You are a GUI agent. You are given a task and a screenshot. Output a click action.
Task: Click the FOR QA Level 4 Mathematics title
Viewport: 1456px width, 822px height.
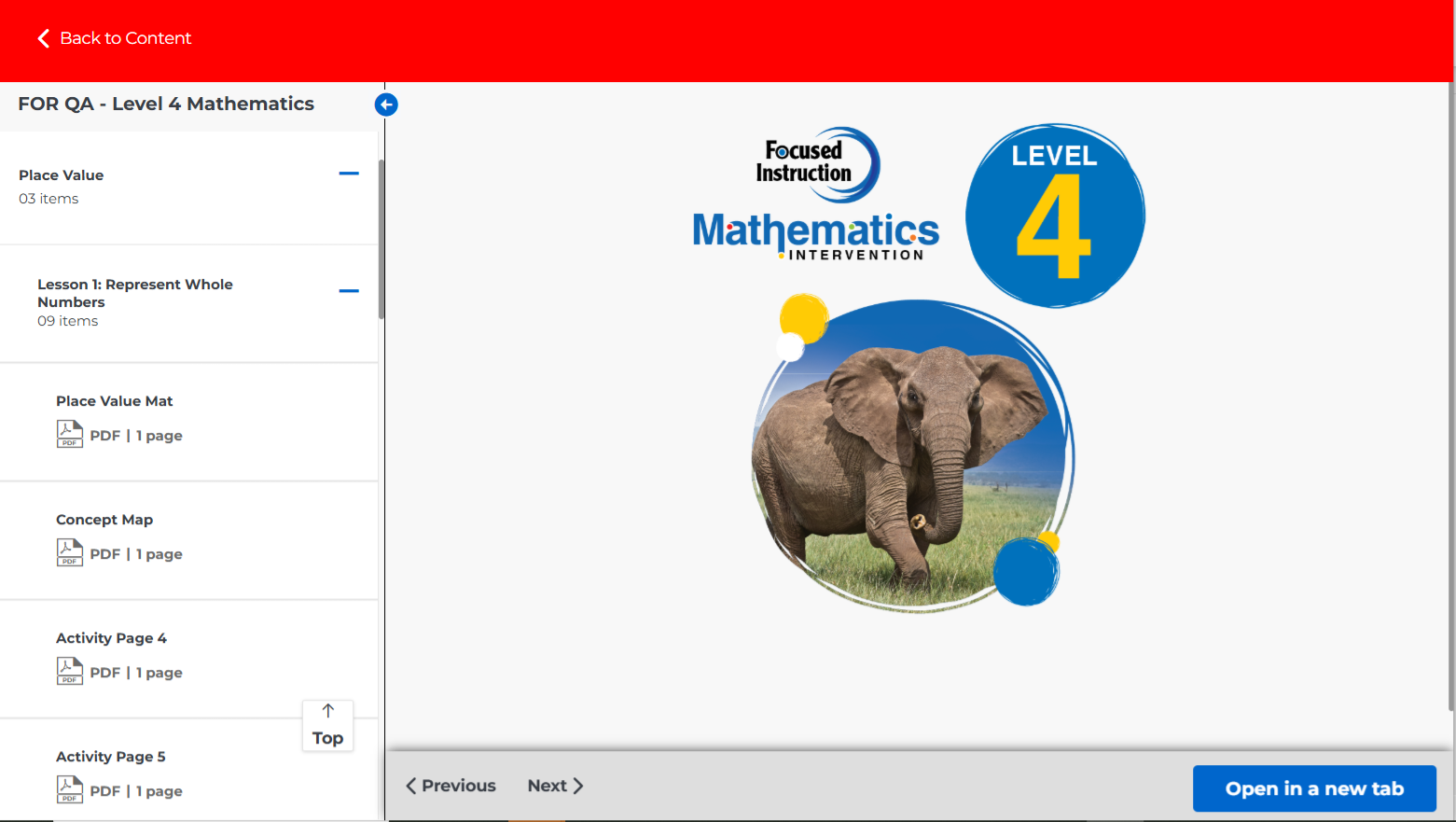[x=166, y=104]
